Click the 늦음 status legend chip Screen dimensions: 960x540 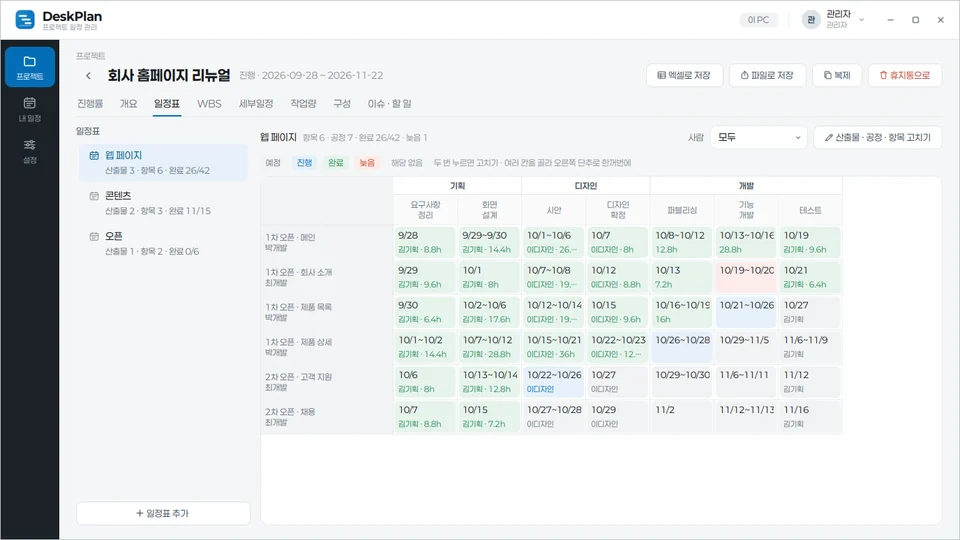pos(367,163)
